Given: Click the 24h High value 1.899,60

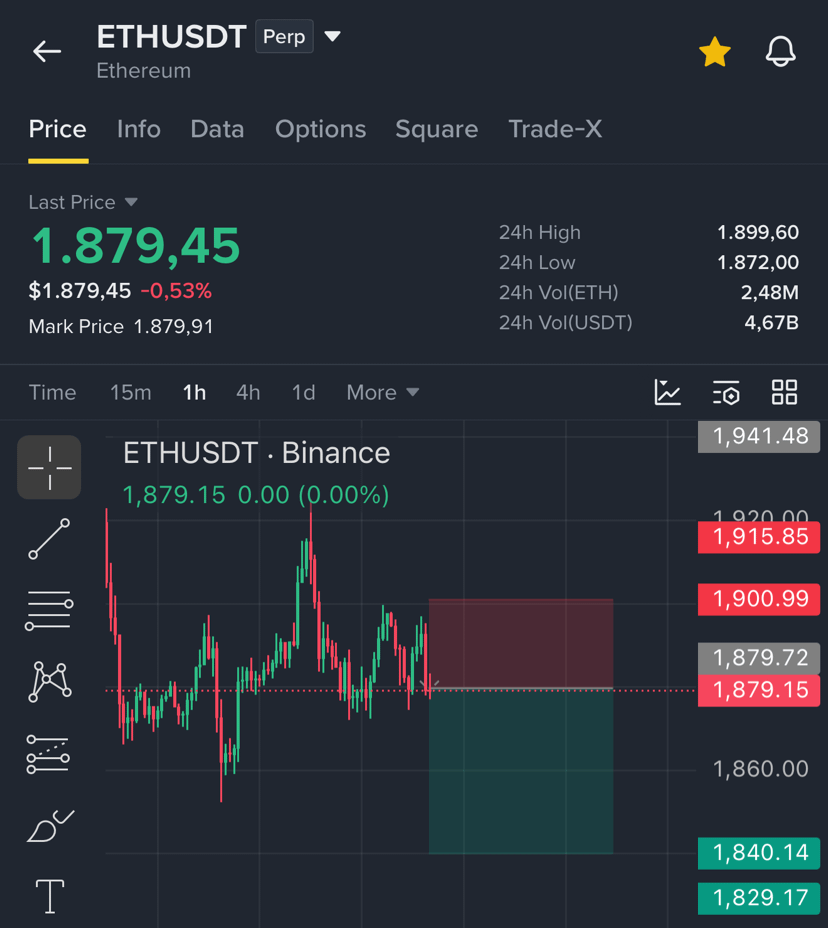Looking at the screenshot, I should click(x=758, y=233).
